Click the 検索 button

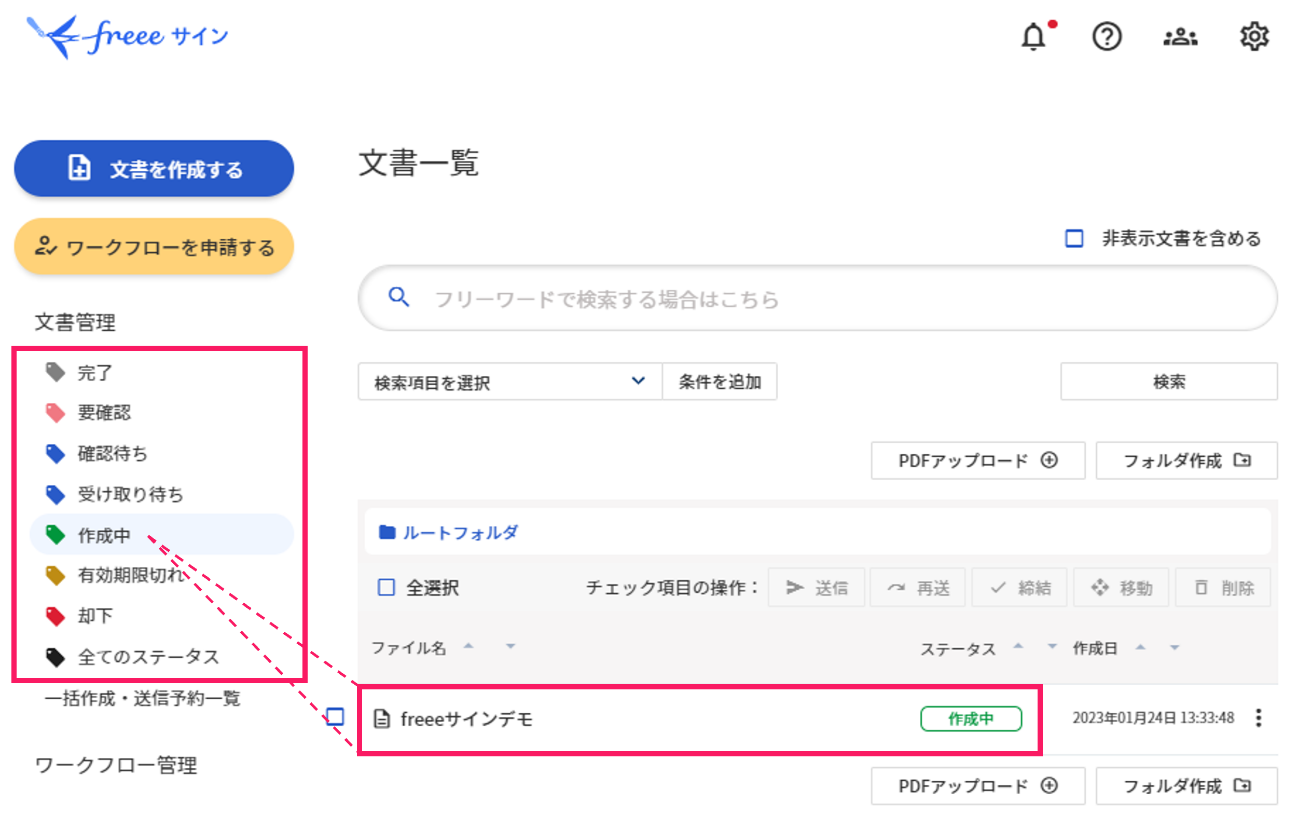tap(1169, 382)
